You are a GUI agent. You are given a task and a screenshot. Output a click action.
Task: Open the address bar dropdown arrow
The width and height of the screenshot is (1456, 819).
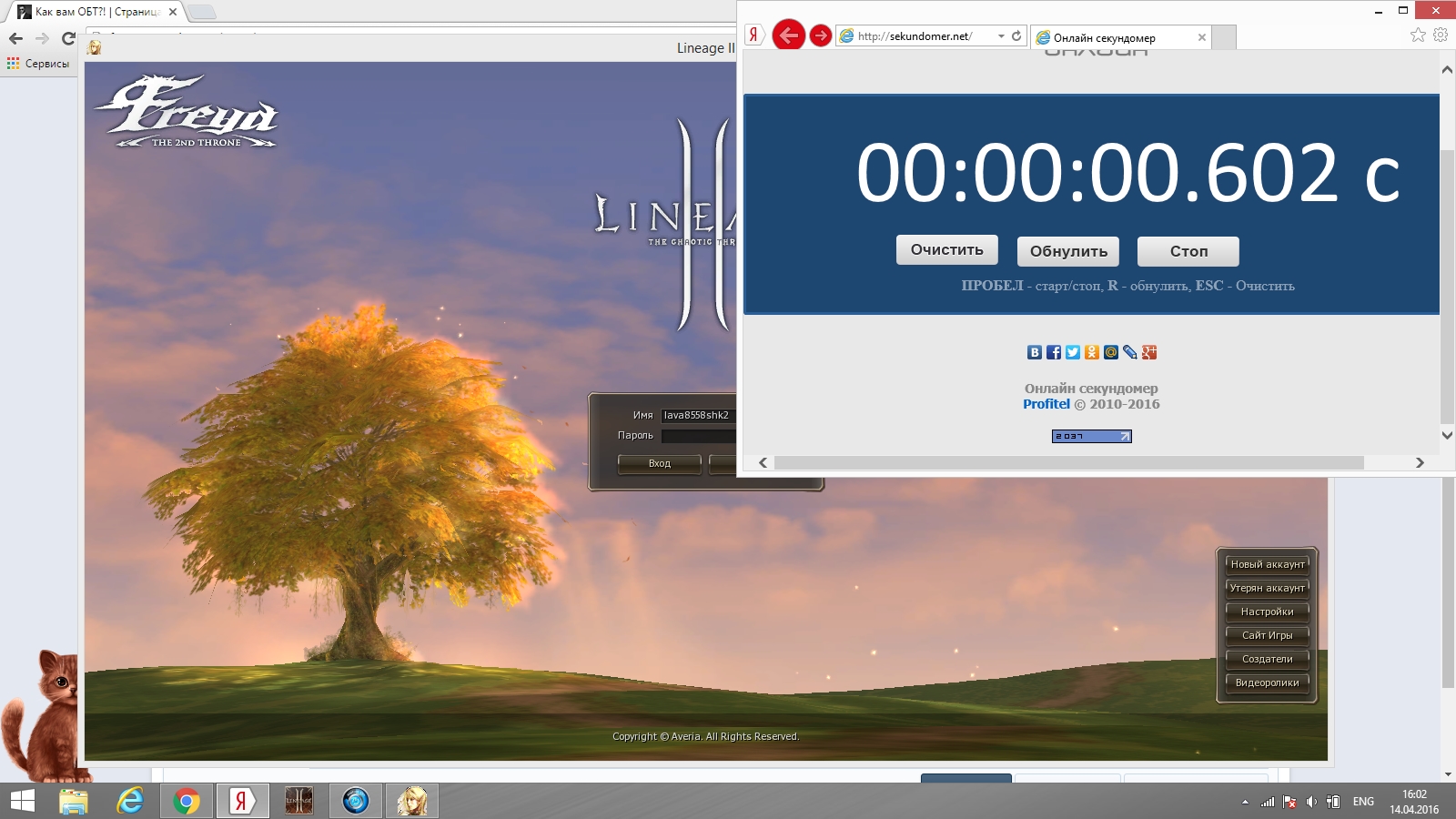coord(1001,35)
